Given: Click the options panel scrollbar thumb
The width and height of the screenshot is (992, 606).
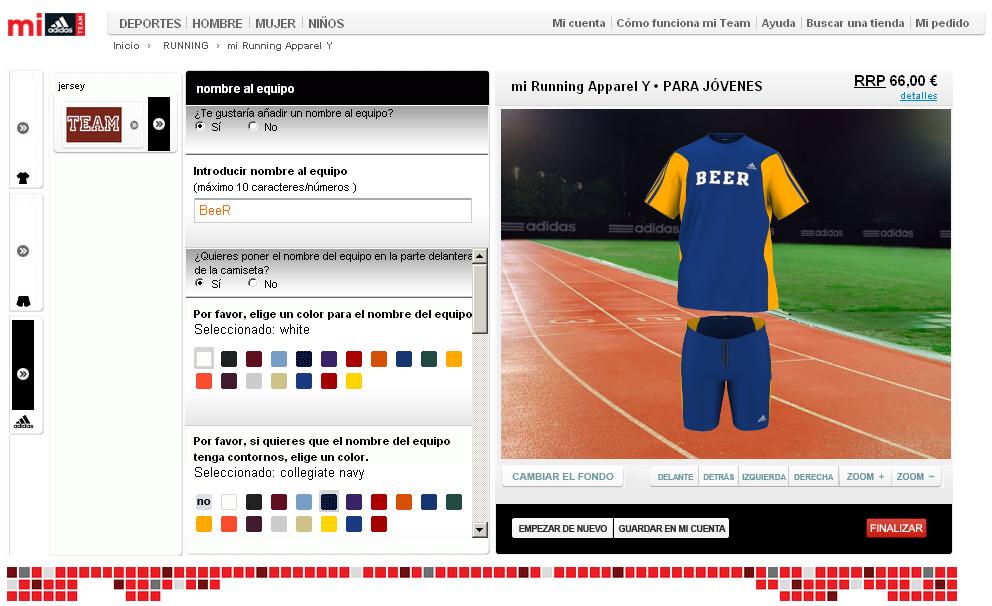Looking at the screenshot, I should click(x=480, y=299).
